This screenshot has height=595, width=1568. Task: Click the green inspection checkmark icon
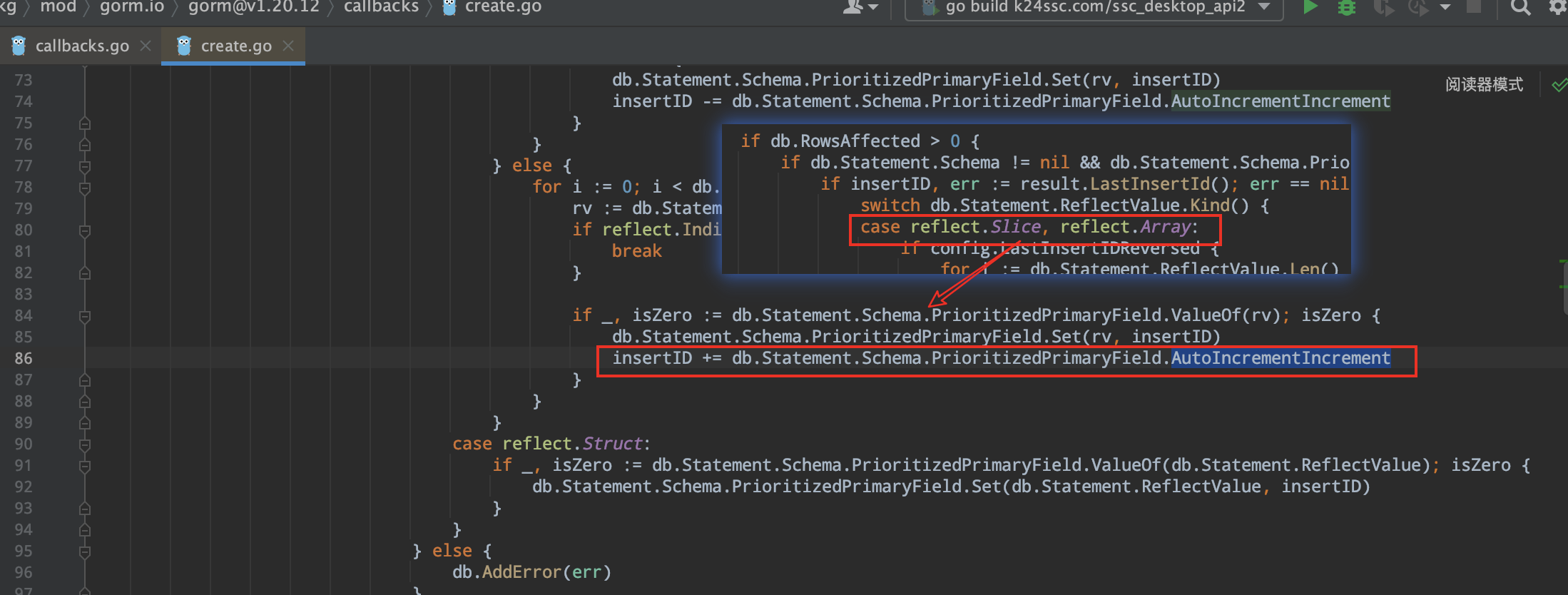[1559, 86]
